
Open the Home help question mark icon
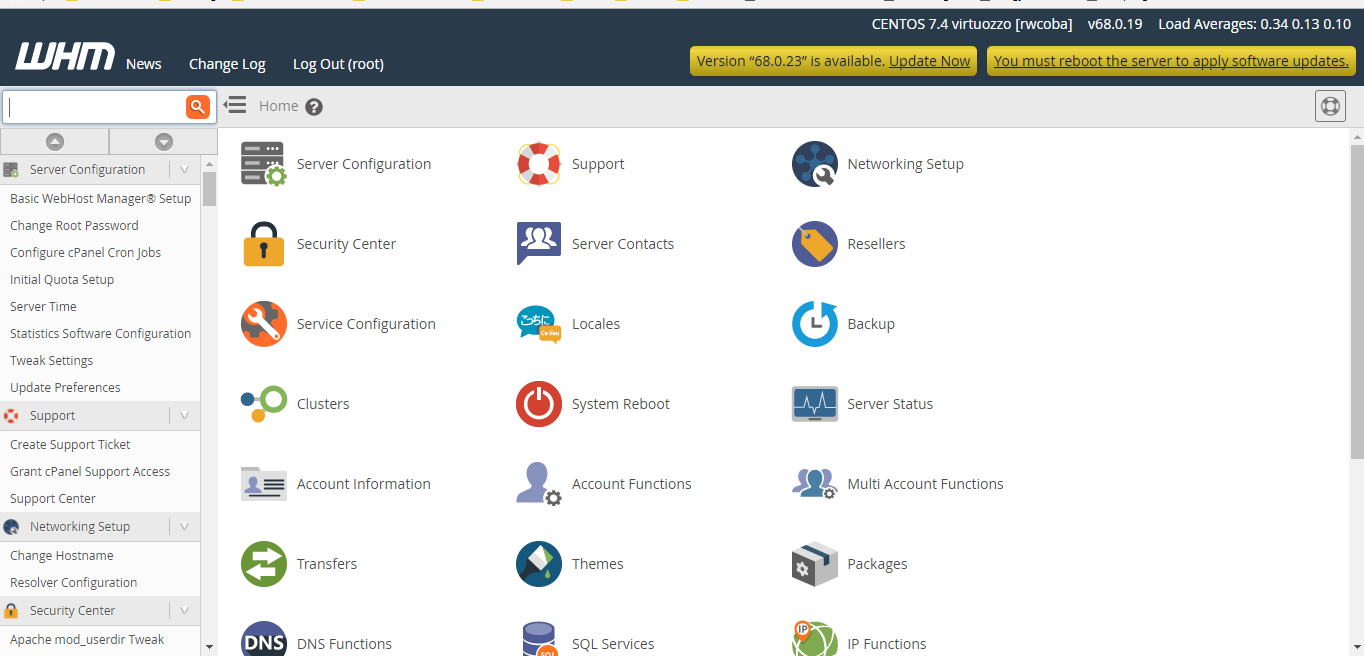[314, 107]
